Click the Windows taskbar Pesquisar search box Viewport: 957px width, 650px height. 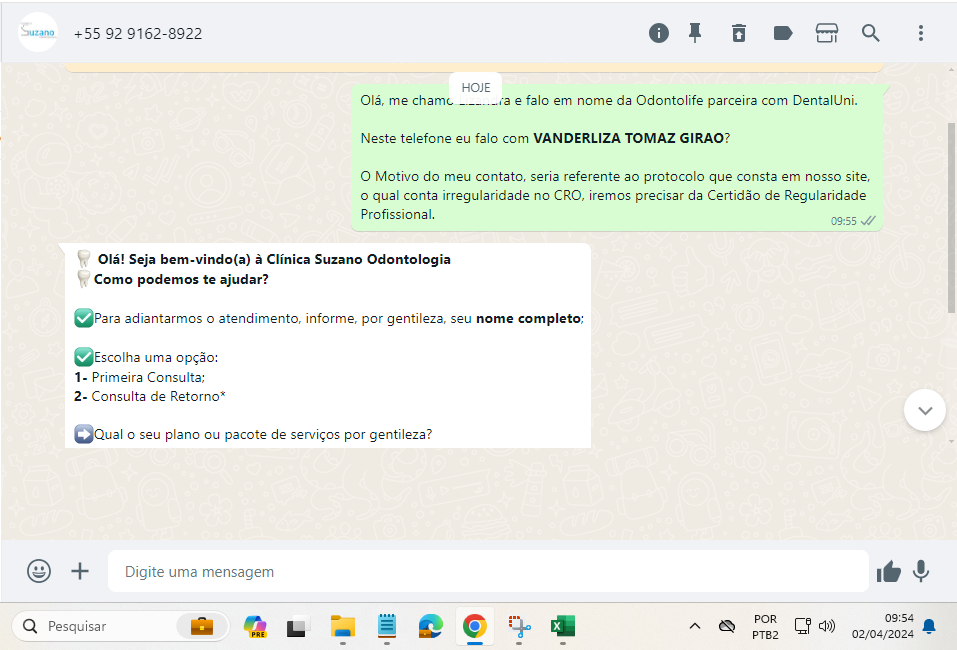(121, 626)
